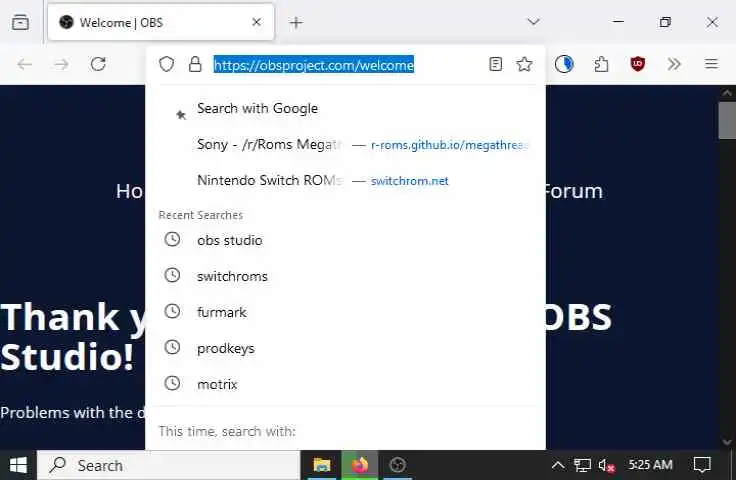View site security padlock details

point(195,64)
